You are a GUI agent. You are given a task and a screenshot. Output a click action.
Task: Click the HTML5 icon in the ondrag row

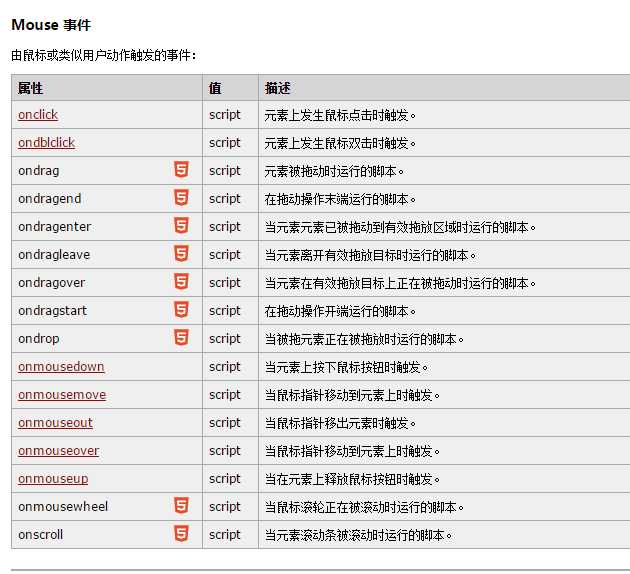coord(181,170)
